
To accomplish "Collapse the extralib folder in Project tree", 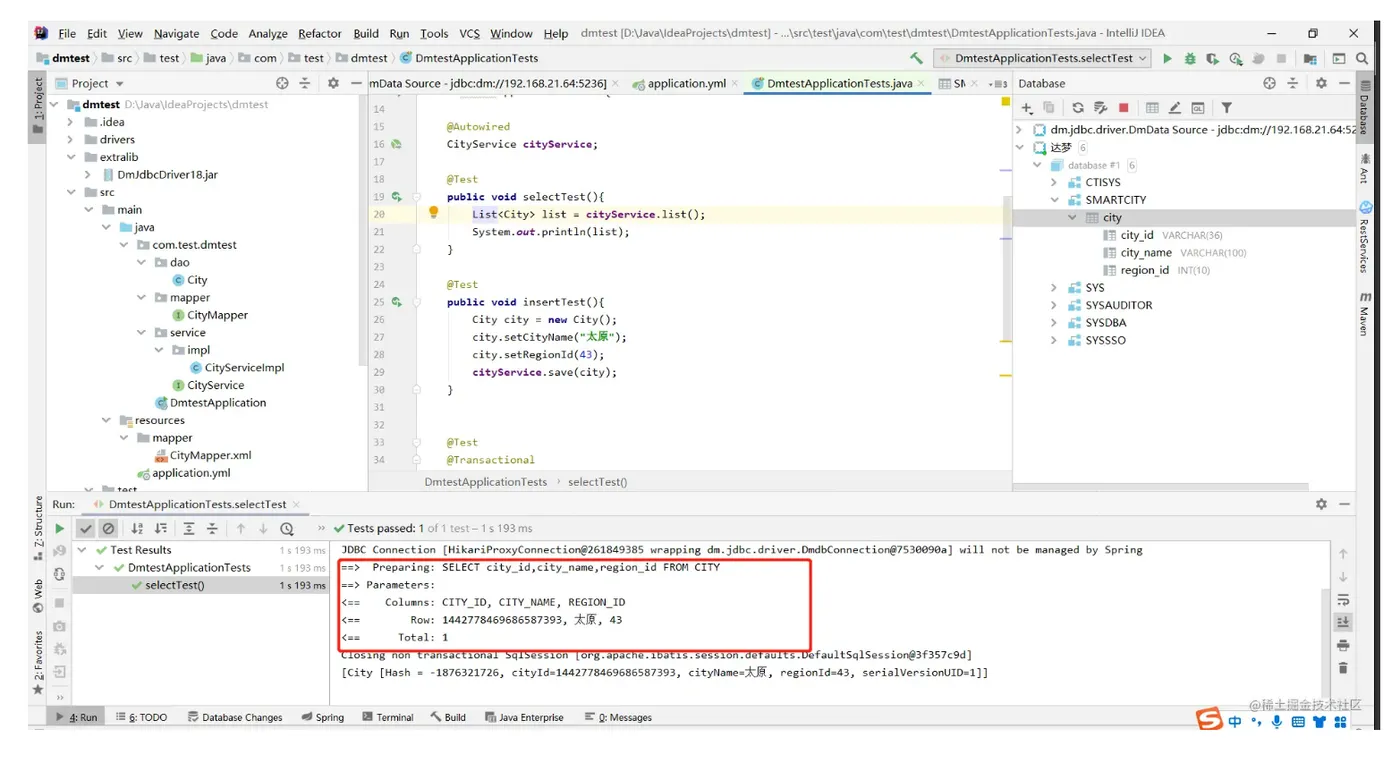I will (x=71, y=157).
